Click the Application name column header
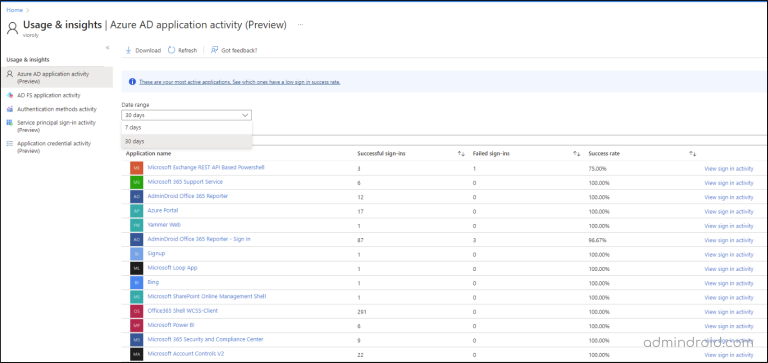The height and width of the screenshot is (363, 768). point(148,154)
